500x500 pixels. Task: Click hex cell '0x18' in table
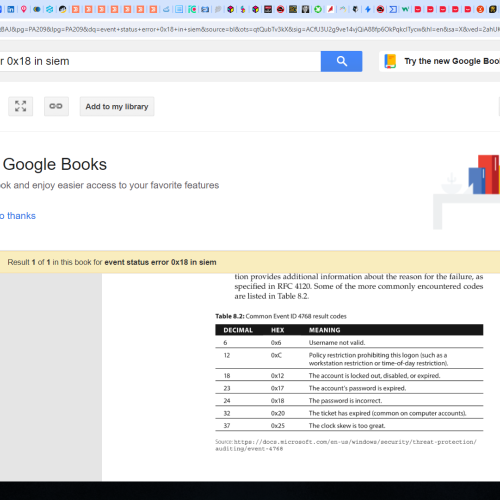[x=277, y=401]
